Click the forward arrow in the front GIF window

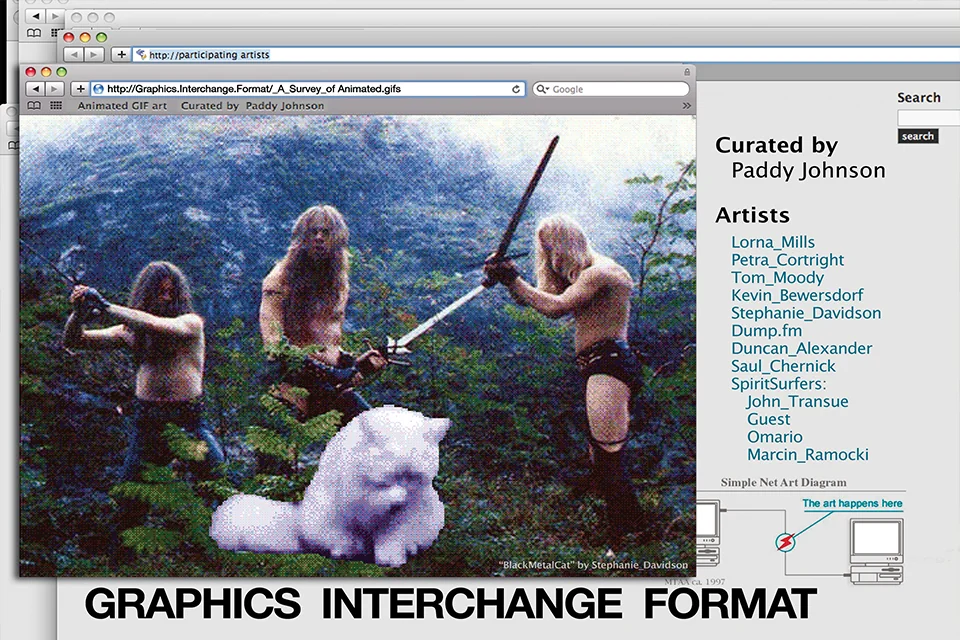point(54,89)
